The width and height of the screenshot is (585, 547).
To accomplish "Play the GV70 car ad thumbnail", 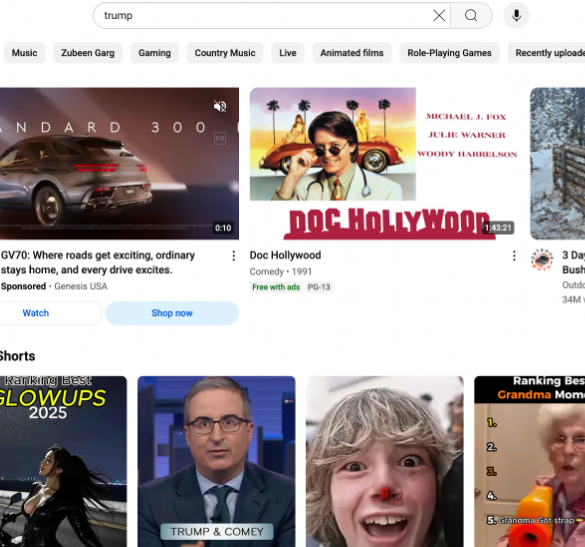I will click(x=119, y=163).
